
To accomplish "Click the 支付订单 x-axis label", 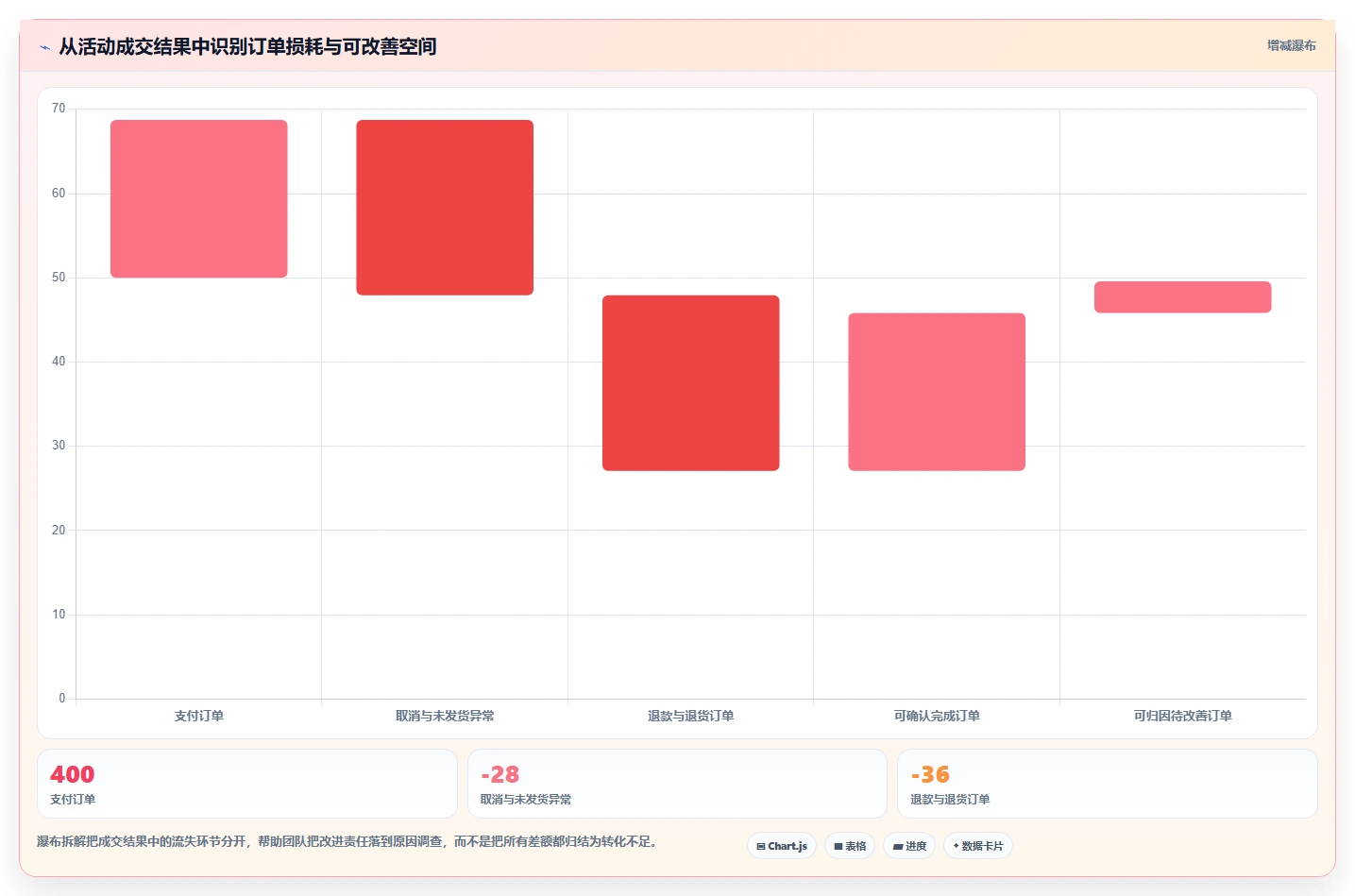I will pyautogui.click(x=199, y=716).
